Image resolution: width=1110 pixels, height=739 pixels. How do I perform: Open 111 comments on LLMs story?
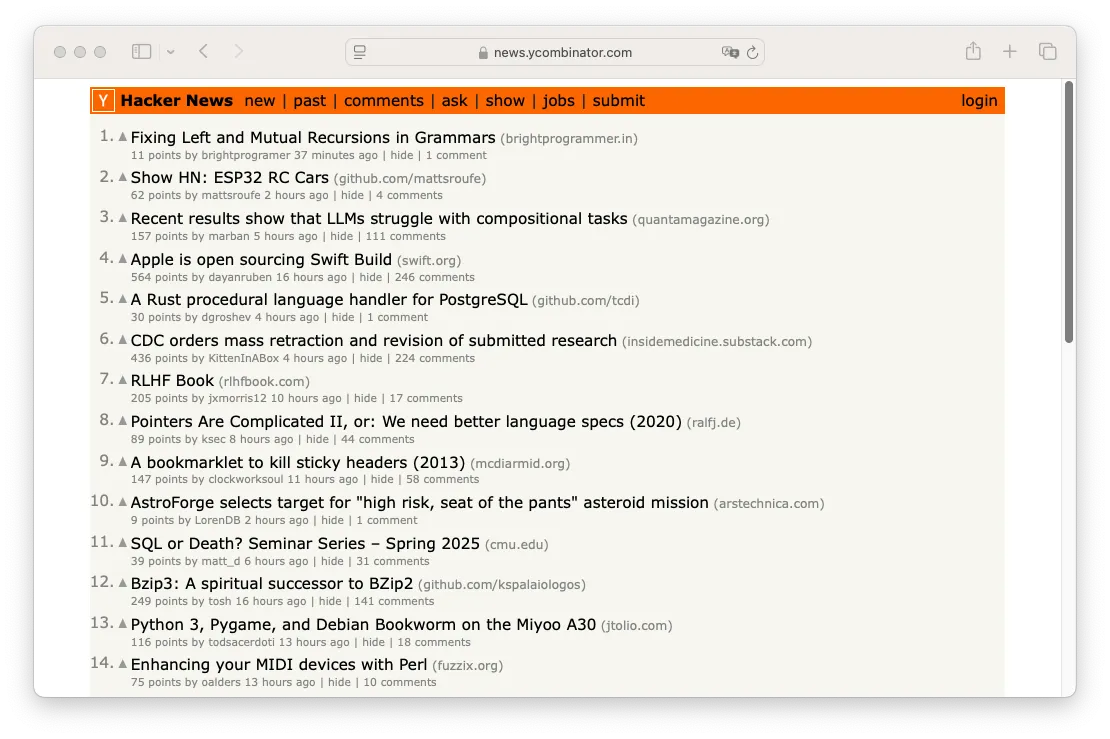[x=406, y=236]
